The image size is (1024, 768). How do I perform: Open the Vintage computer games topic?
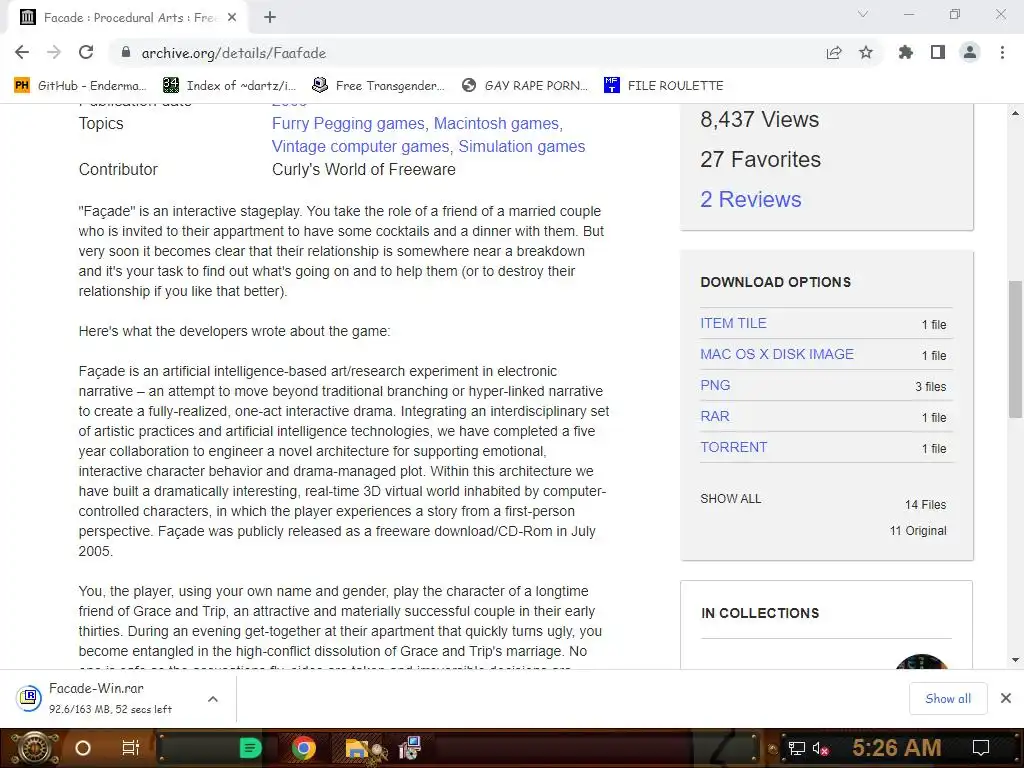coord(360,146)
